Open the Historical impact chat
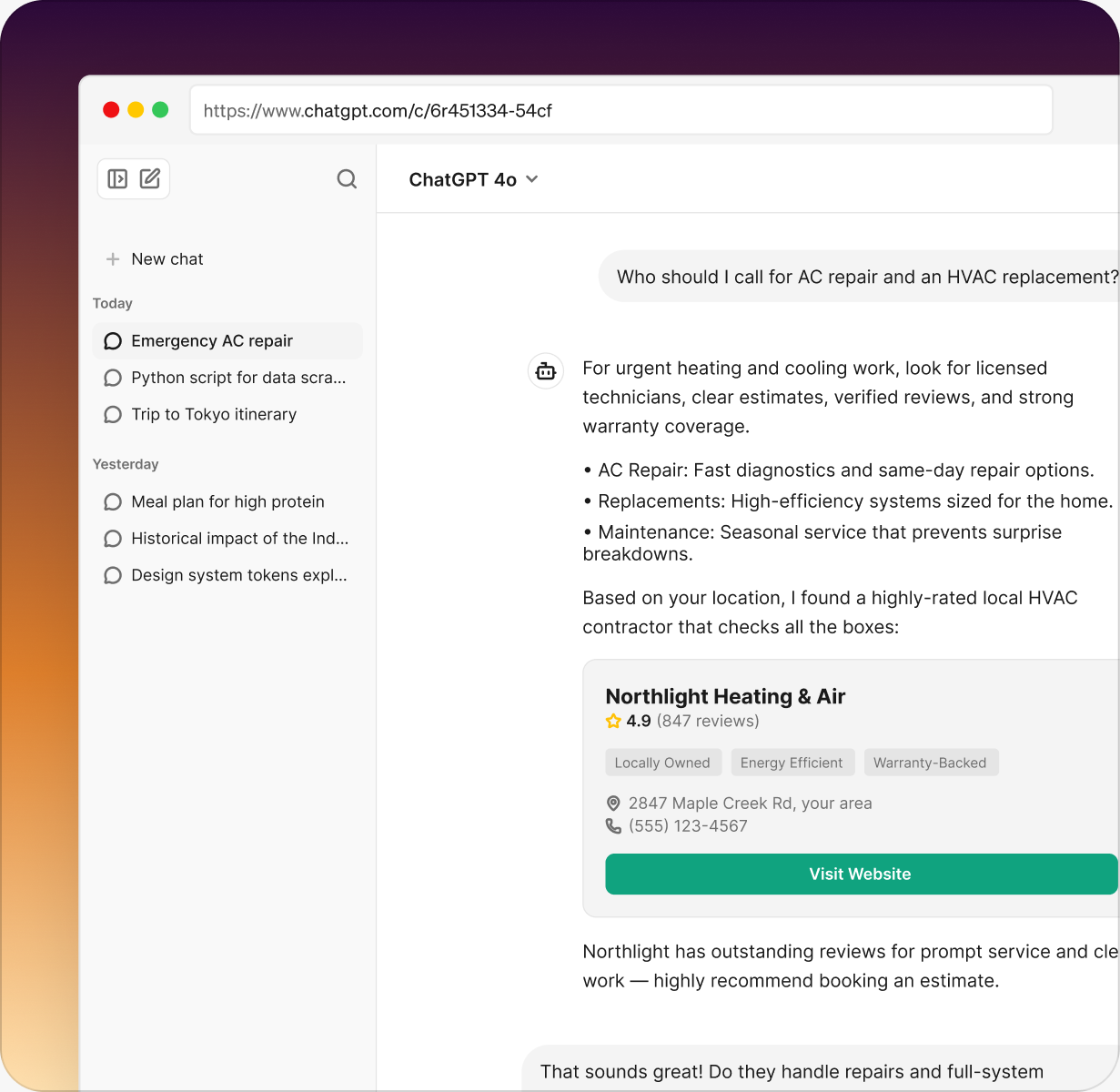 227,539
